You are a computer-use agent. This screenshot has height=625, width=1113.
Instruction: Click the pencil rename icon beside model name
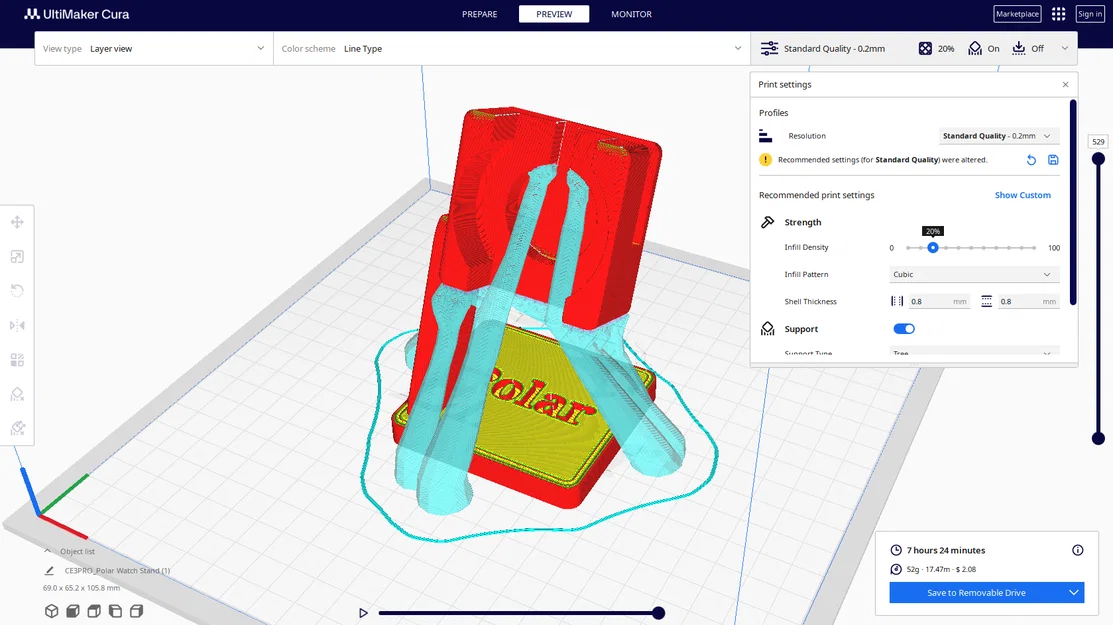pos(49,570)
